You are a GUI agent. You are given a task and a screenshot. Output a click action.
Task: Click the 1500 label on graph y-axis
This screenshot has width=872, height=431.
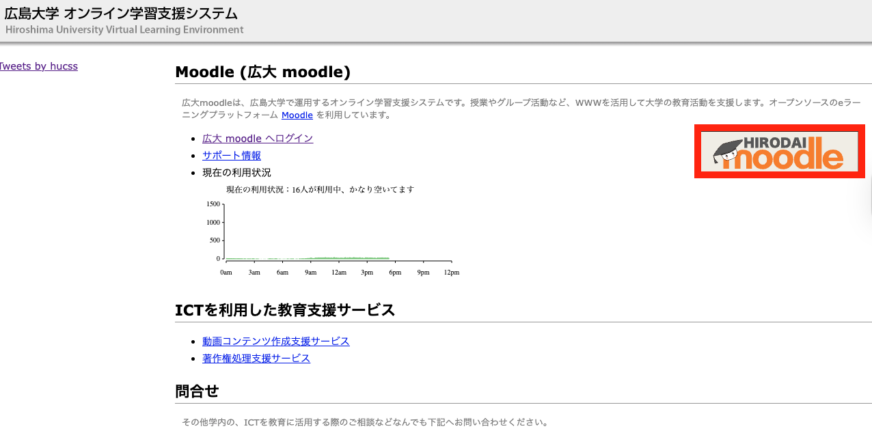tap(212, 204)
